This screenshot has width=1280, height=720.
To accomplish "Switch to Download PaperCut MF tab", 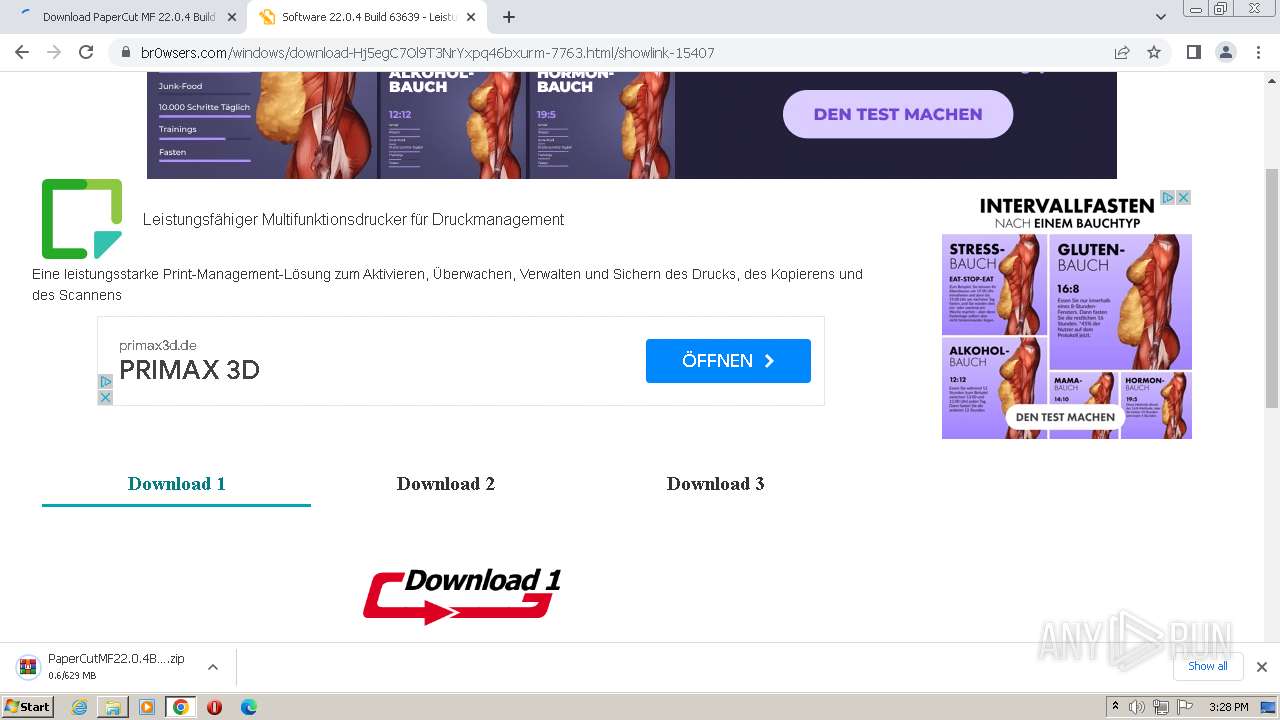I will 127,17.
